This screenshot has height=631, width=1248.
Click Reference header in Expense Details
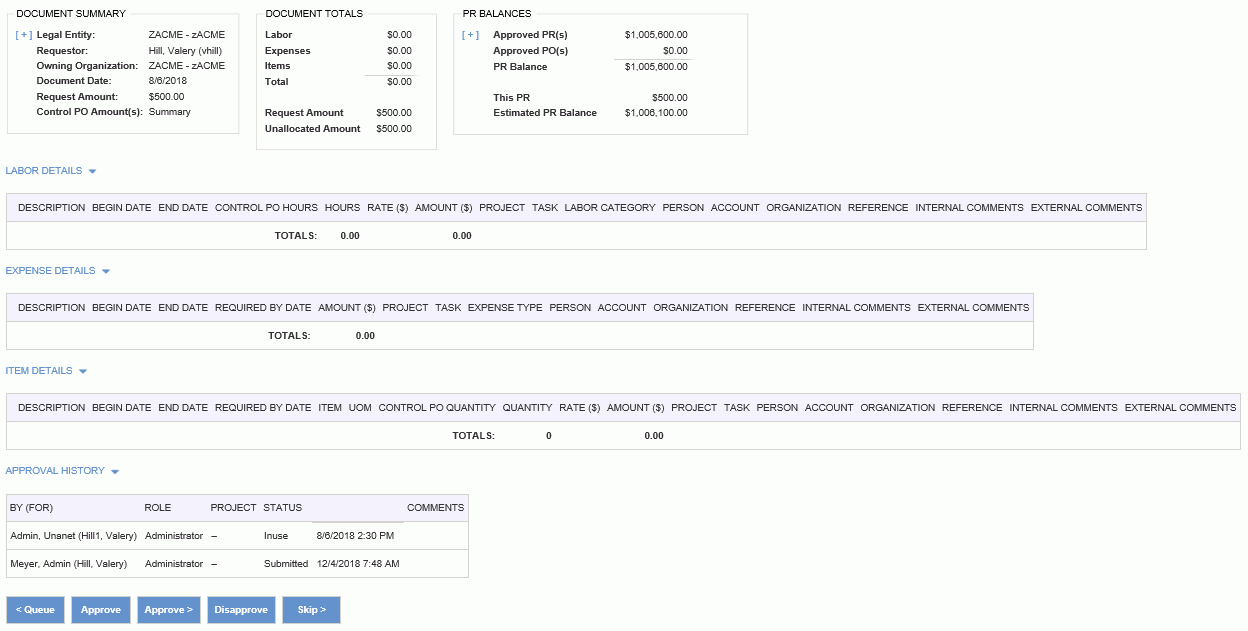765,308
